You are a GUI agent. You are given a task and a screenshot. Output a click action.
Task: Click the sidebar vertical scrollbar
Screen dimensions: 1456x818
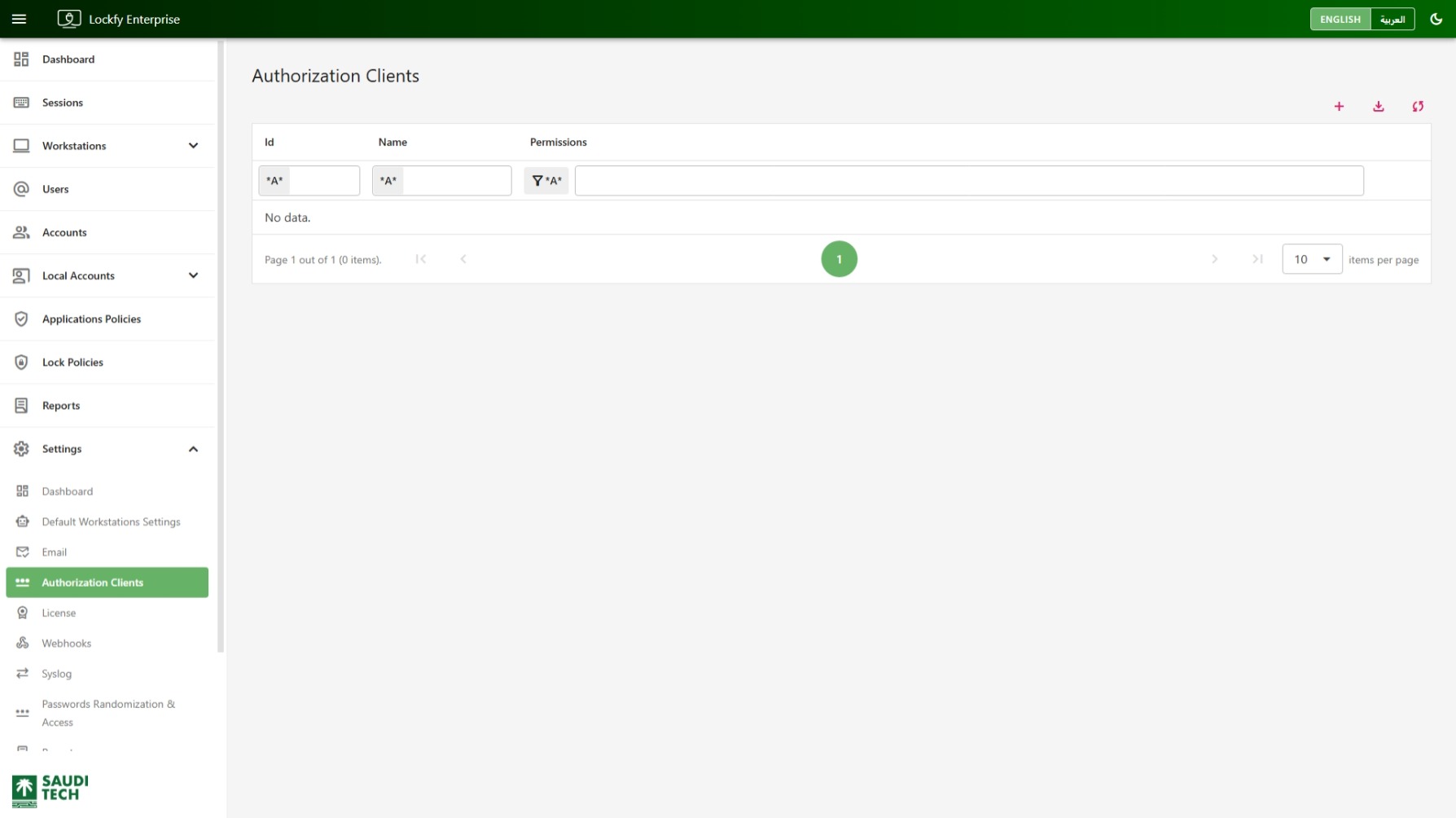click(x=221, y=346)
